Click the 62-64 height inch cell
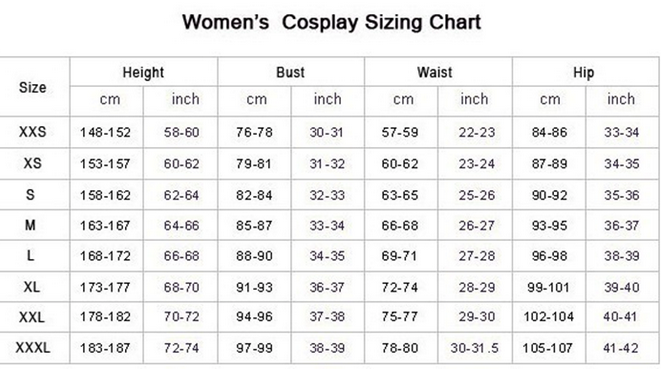Image resolution: width=670 pixels, height=371 pixels. [181, 195]
